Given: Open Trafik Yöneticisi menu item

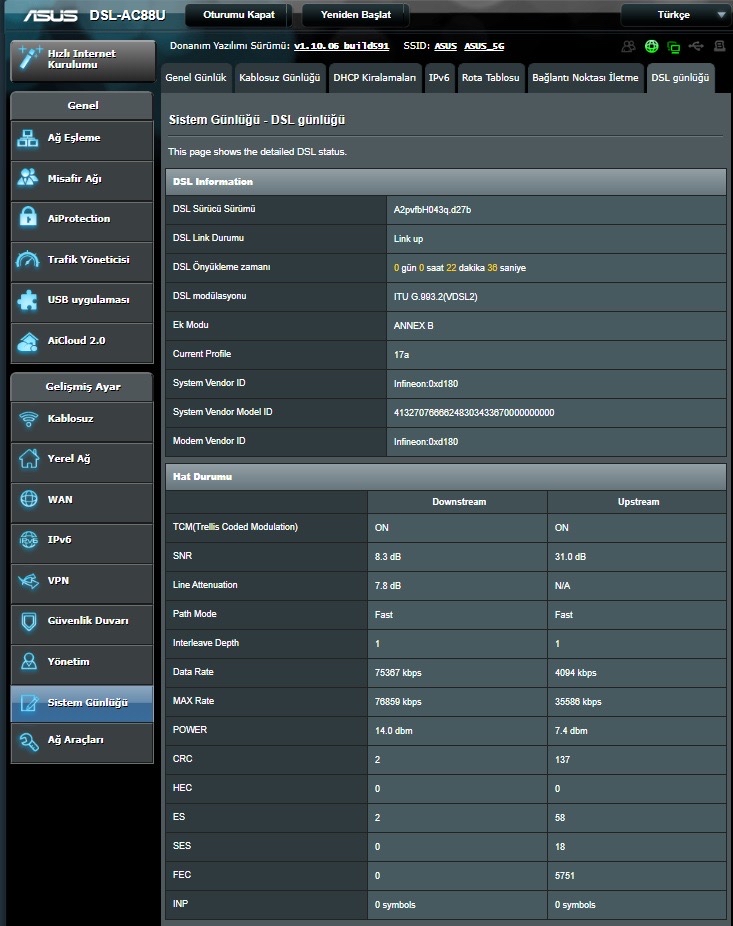Looking at the screenshot, I should coord(82,262).
